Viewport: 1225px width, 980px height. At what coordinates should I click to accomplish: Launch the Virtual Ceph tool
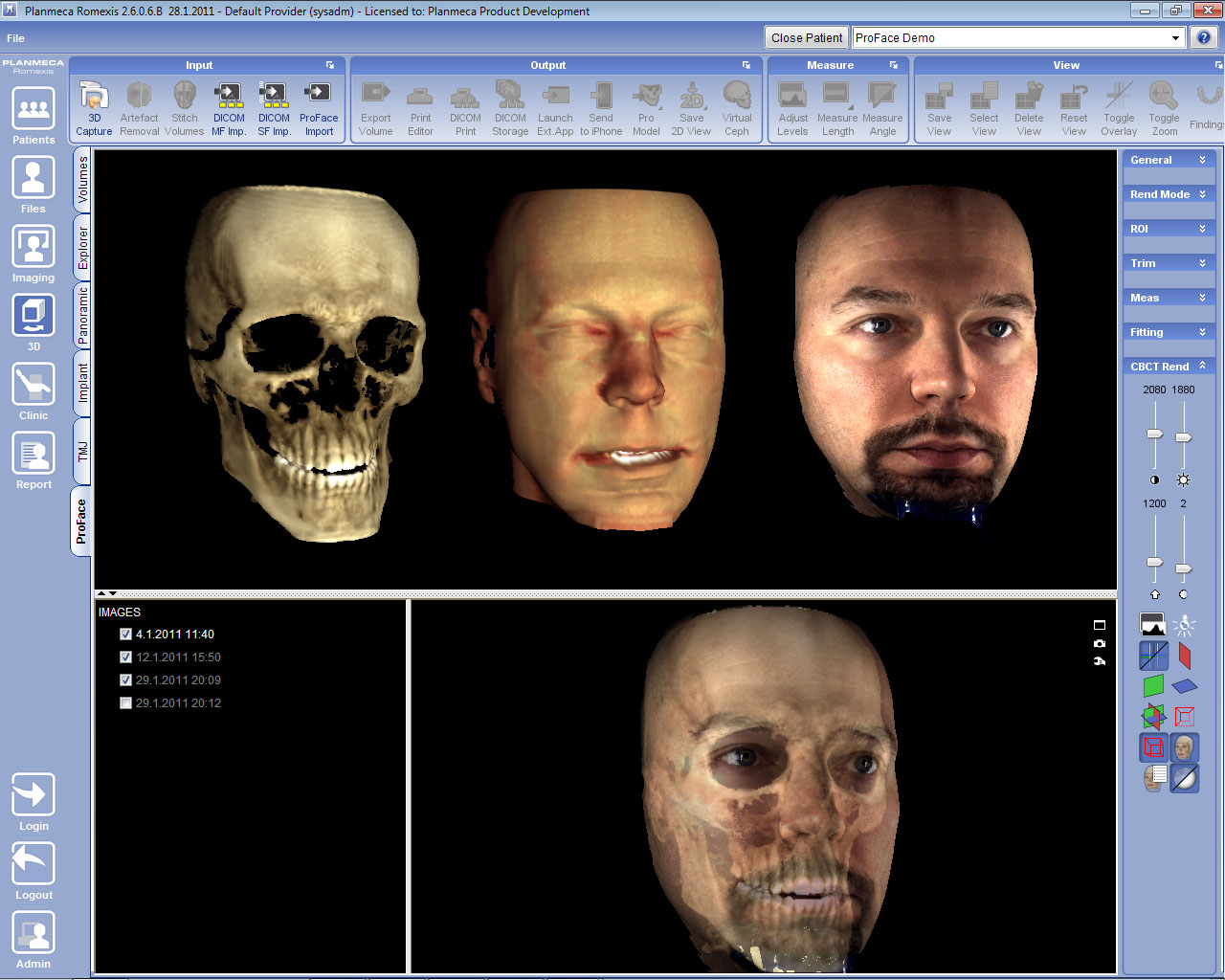[x=737, y=105]
